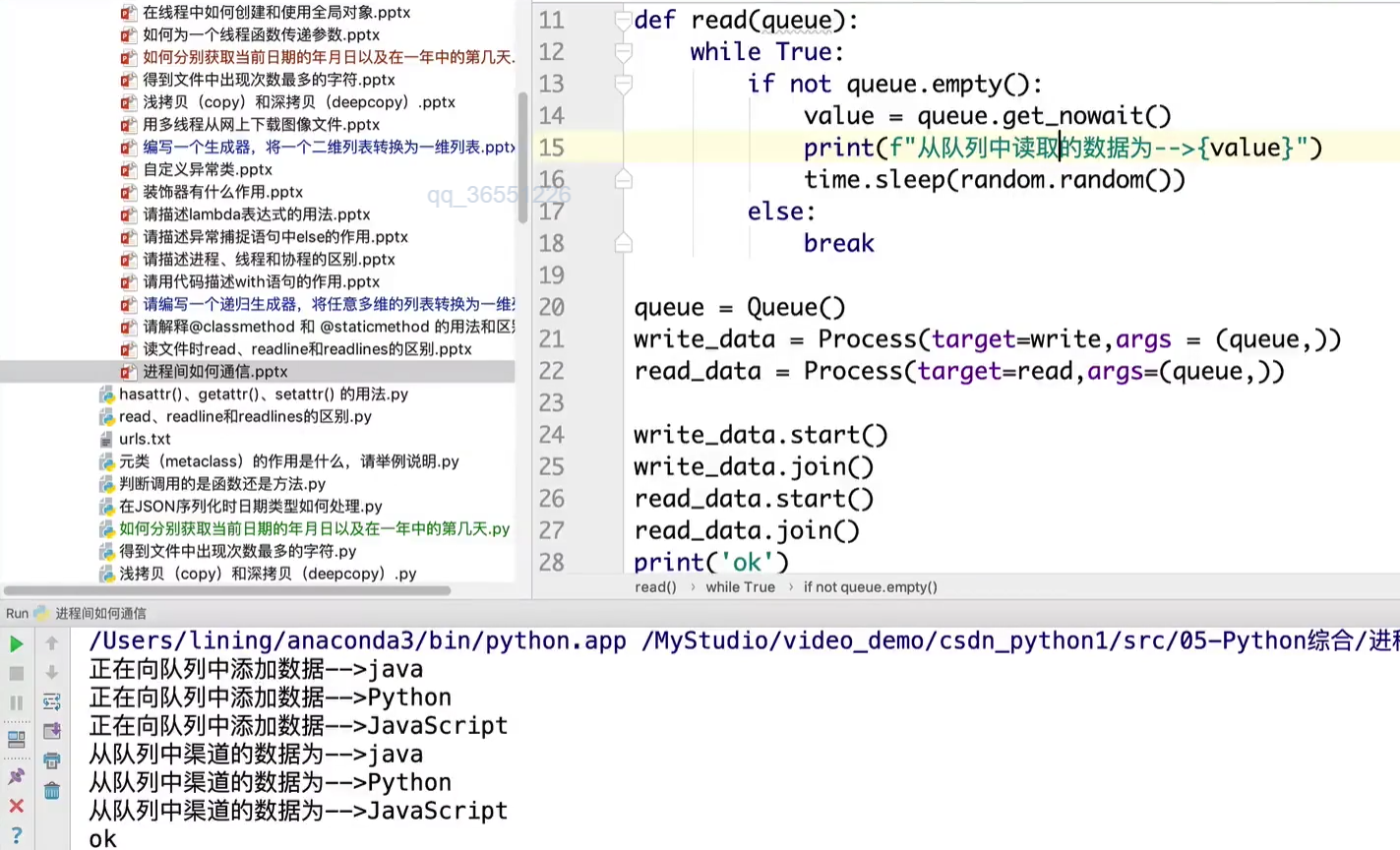Collapse the while True block fold marker
The width and height of the screenshot is (1400, 850).
pyautogui.click(x=623, y=52)
